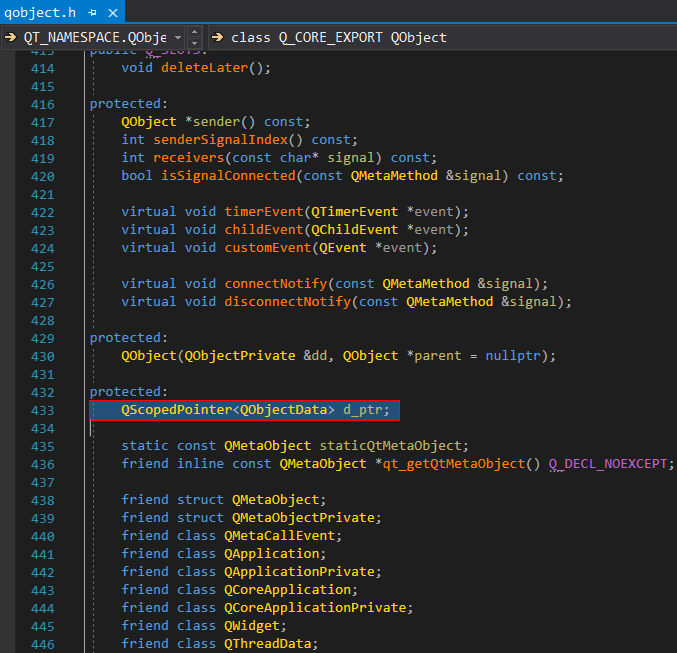The image size is (677, 653).
Task: Click timerEvent in line 422
Action: [x=264, y=212]
